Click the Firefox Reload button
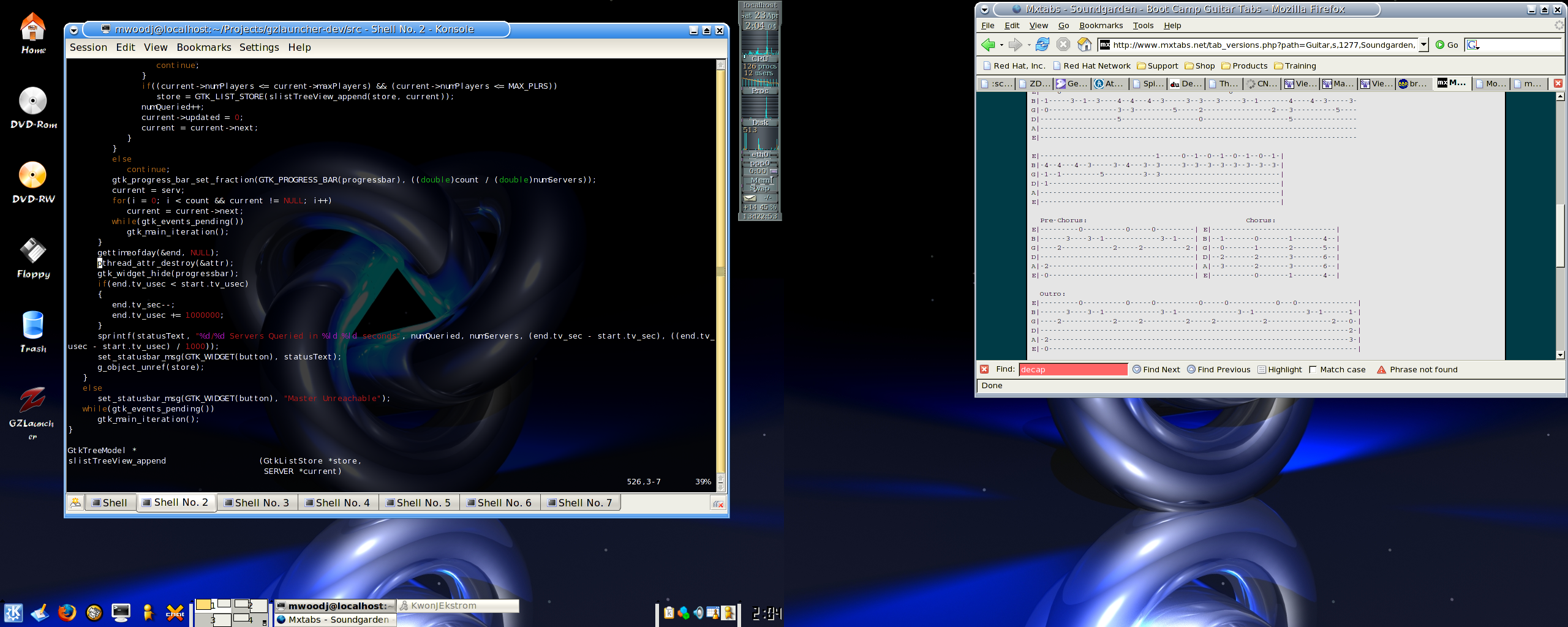 pos(1042,44)
